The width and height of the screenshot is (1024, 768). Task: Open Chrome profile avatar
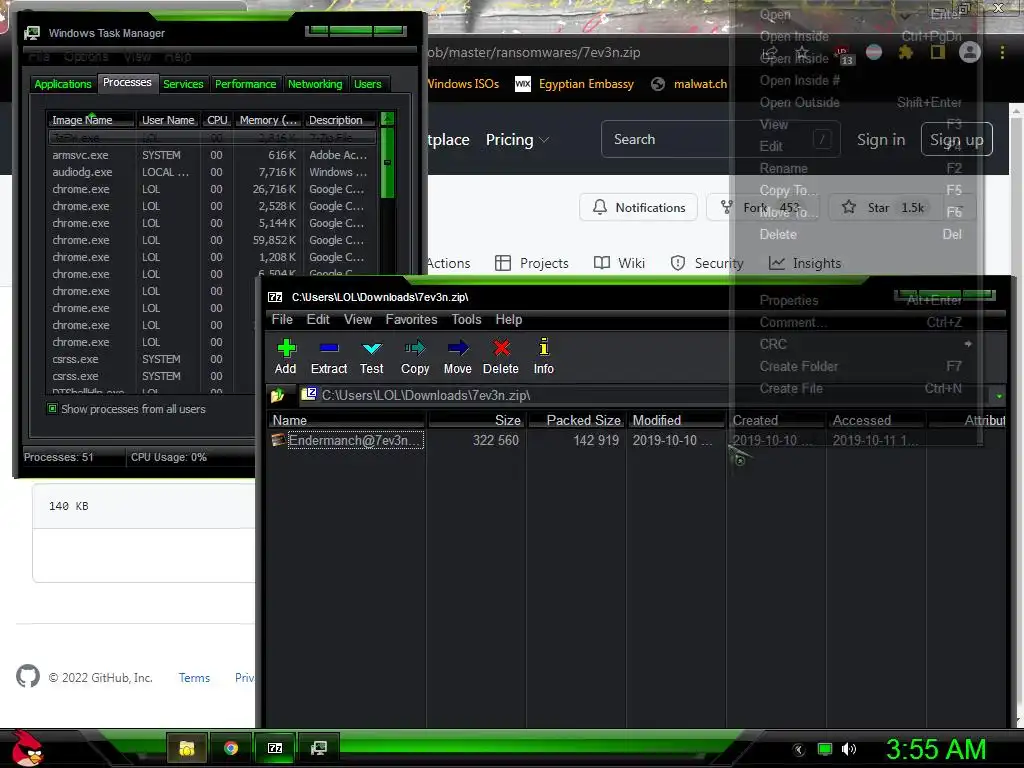pyautogui.click(x=970, y=52)
